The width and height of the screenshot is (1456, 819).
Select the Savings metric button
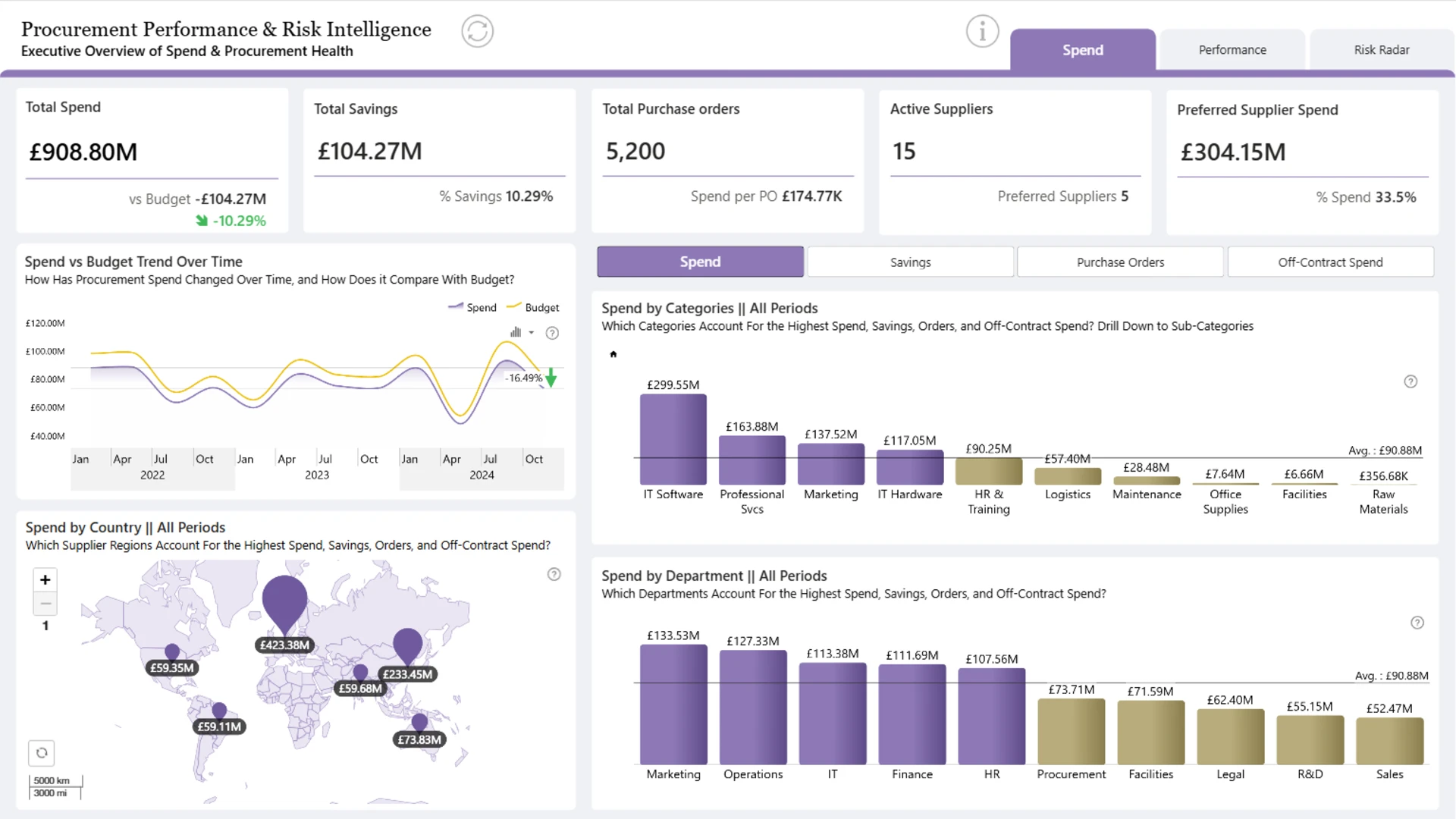click(x=910, y=262)
